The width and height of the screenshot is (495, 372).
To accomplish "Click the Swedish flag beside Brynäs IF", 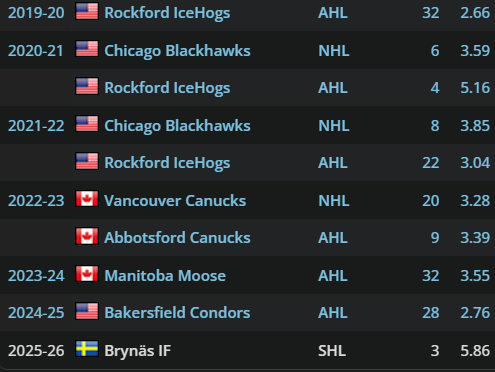I will click(87, 349).
